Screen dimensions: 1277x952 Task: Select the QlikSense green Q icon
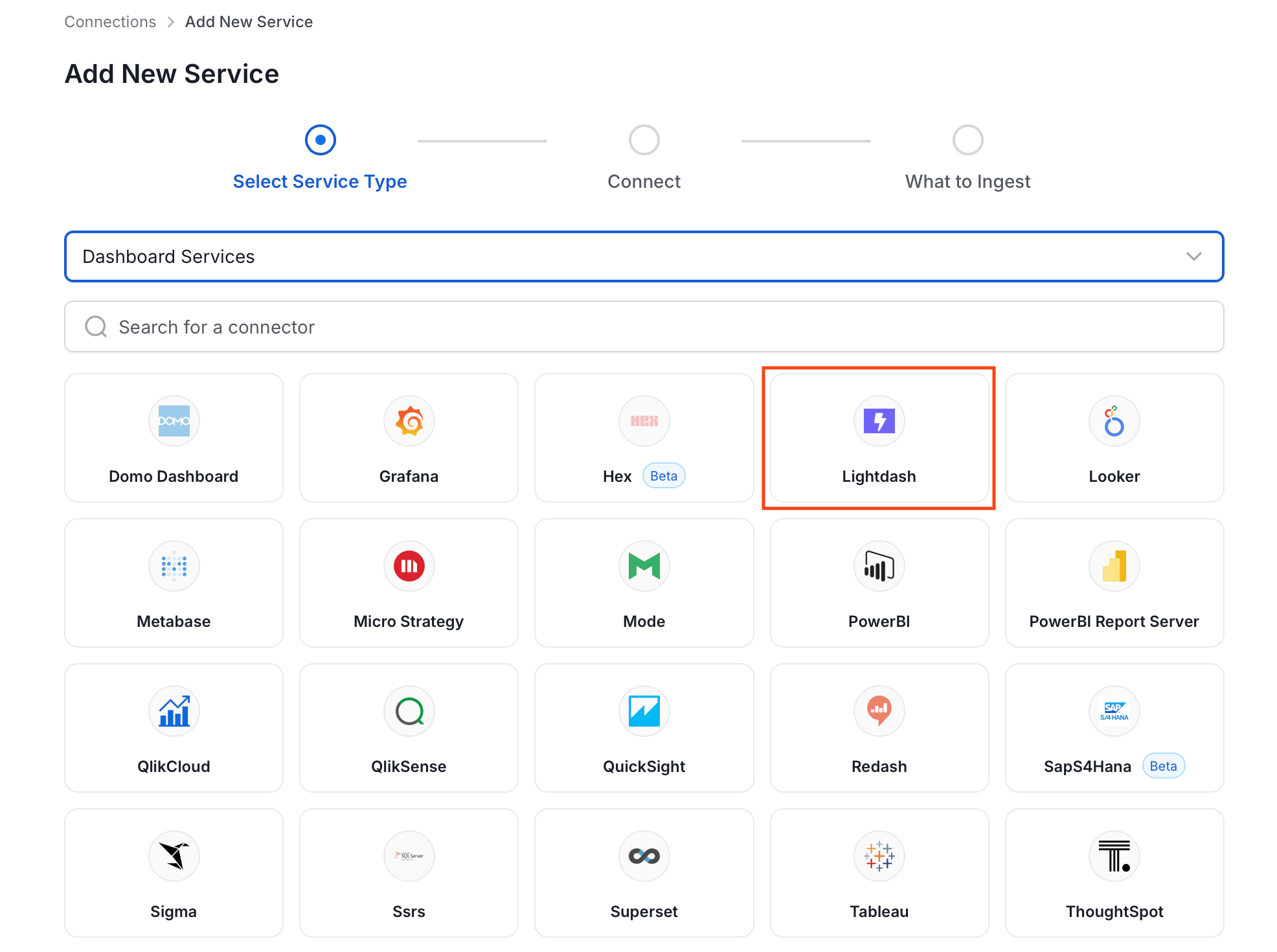(409, 711)
